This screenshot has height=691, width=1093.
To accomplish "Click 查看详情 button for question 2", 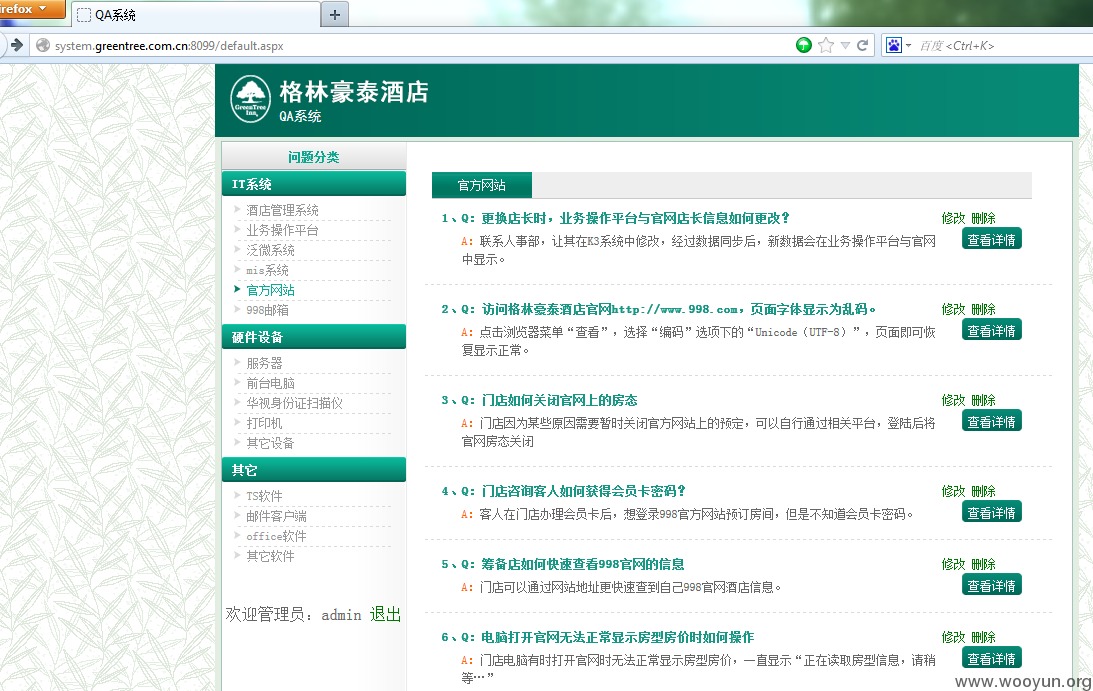I will pyautogui.click(x=991, y=331).
